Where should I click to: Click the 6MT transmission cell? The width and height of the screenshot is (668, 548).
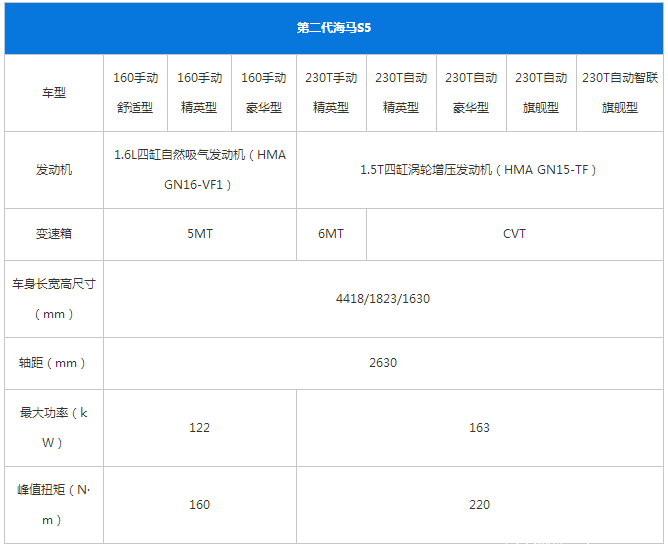click(x=331, y=234)
